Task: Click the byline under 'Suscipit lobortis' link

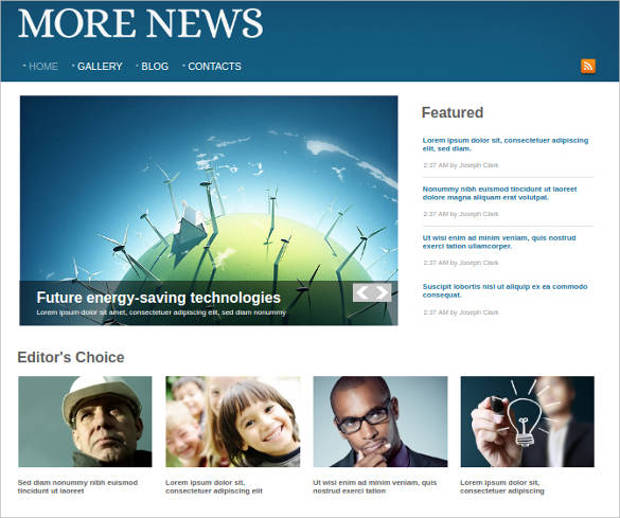Action: point(461,312)
